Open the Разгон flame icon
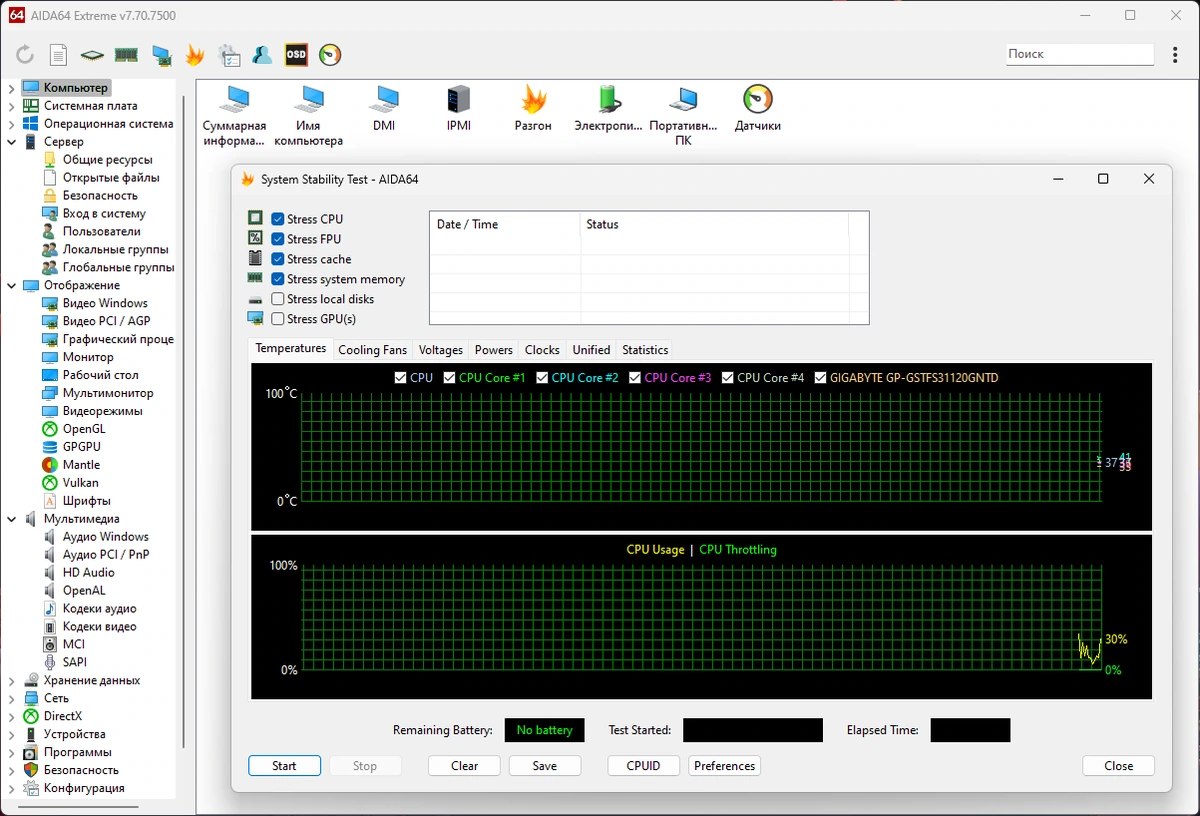This screenshot has height=816, width=1200. [x=533, y=109]
